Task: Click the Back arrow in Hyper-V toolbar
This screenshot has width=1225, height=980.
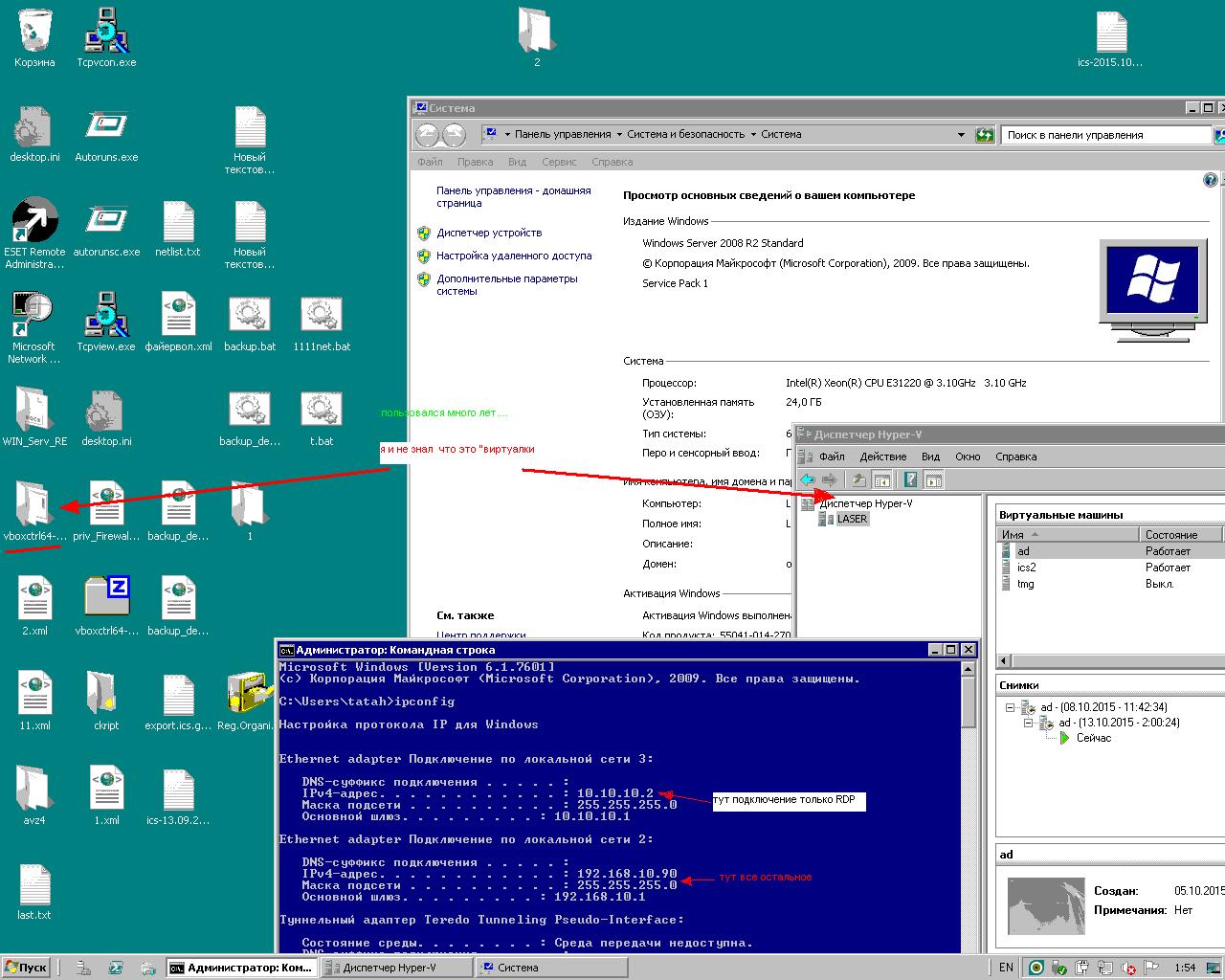Action: (x=808, y=479)
